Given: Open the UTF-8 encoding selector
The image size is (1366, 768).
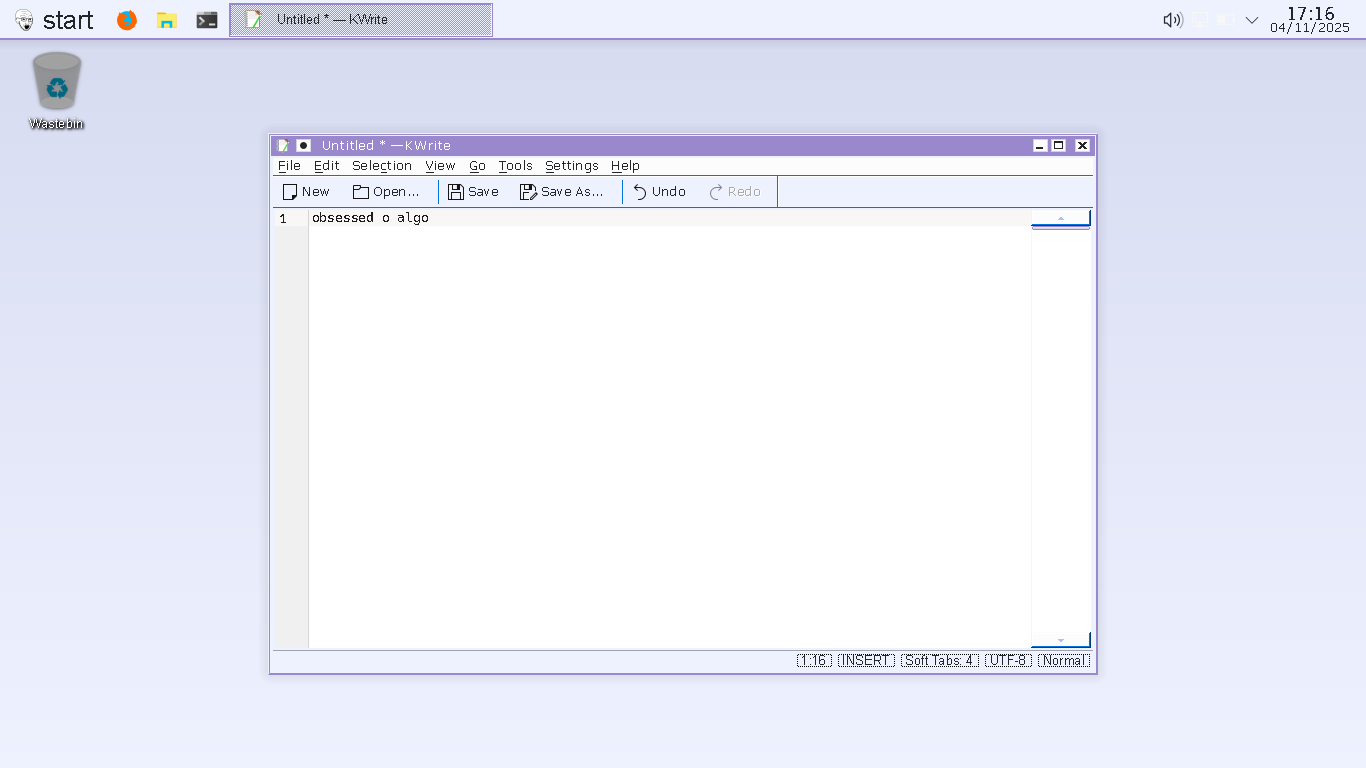Looking at the screenshot, I should 1007,661.
